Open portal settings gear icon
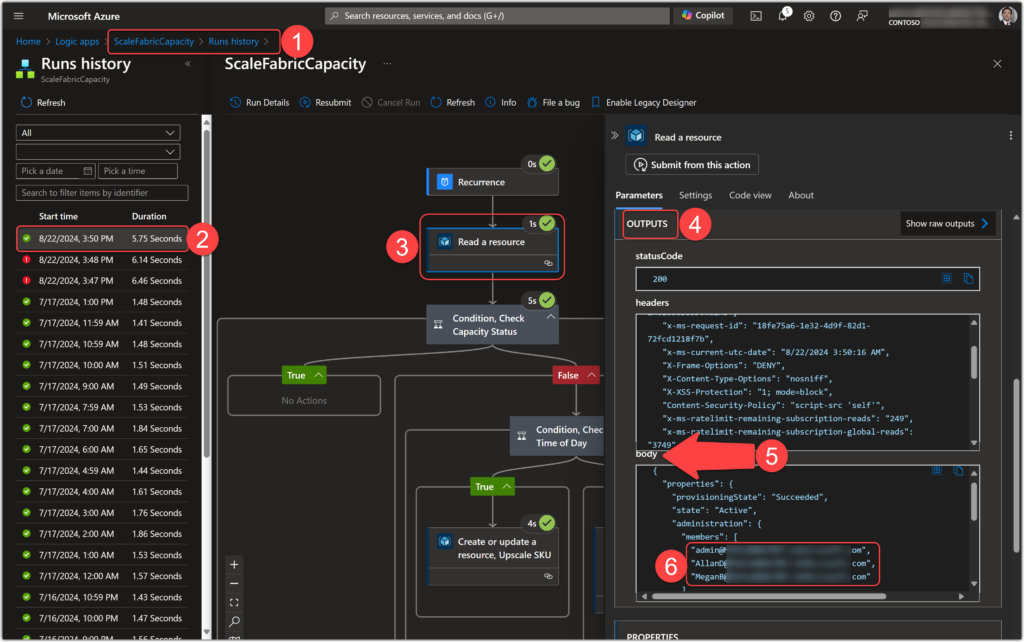Screen dimensions: 1024x642 (808, 16)
